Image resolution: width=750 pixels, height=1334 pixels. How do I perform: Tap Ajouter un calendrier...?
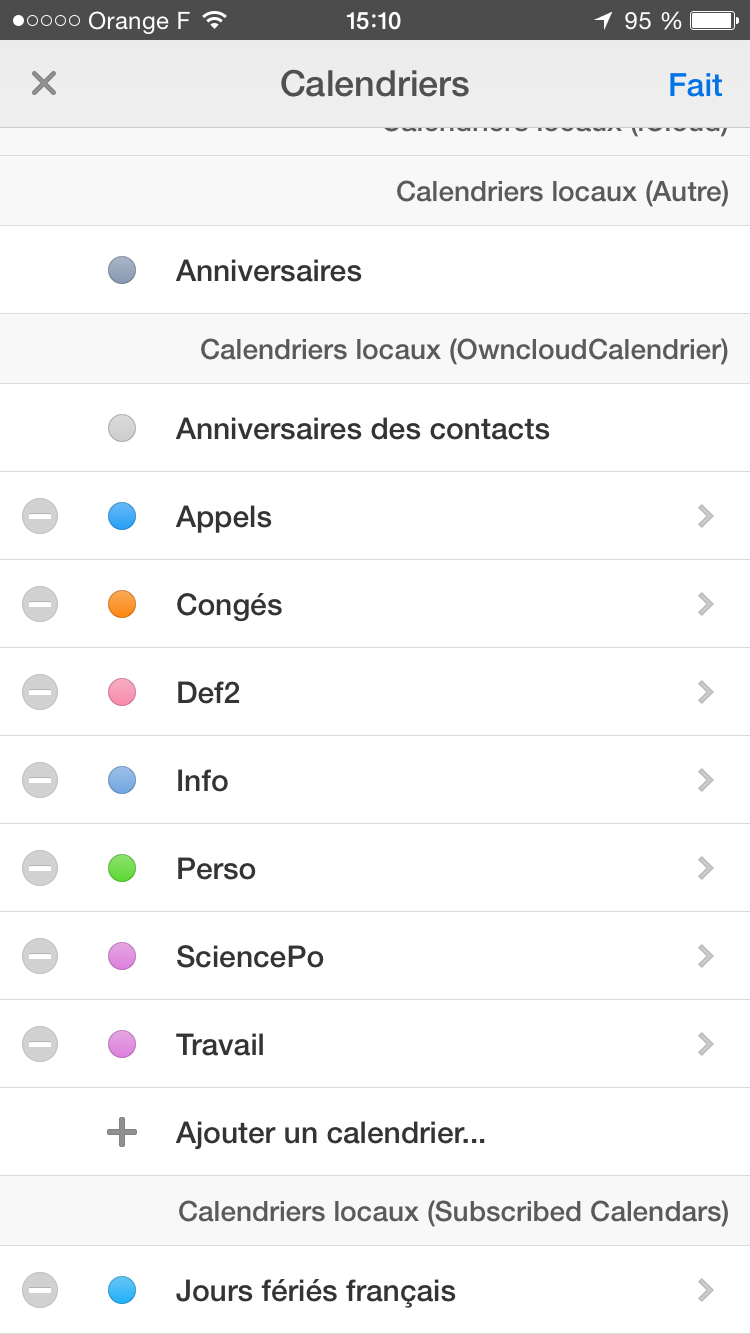pos(330,1133)
